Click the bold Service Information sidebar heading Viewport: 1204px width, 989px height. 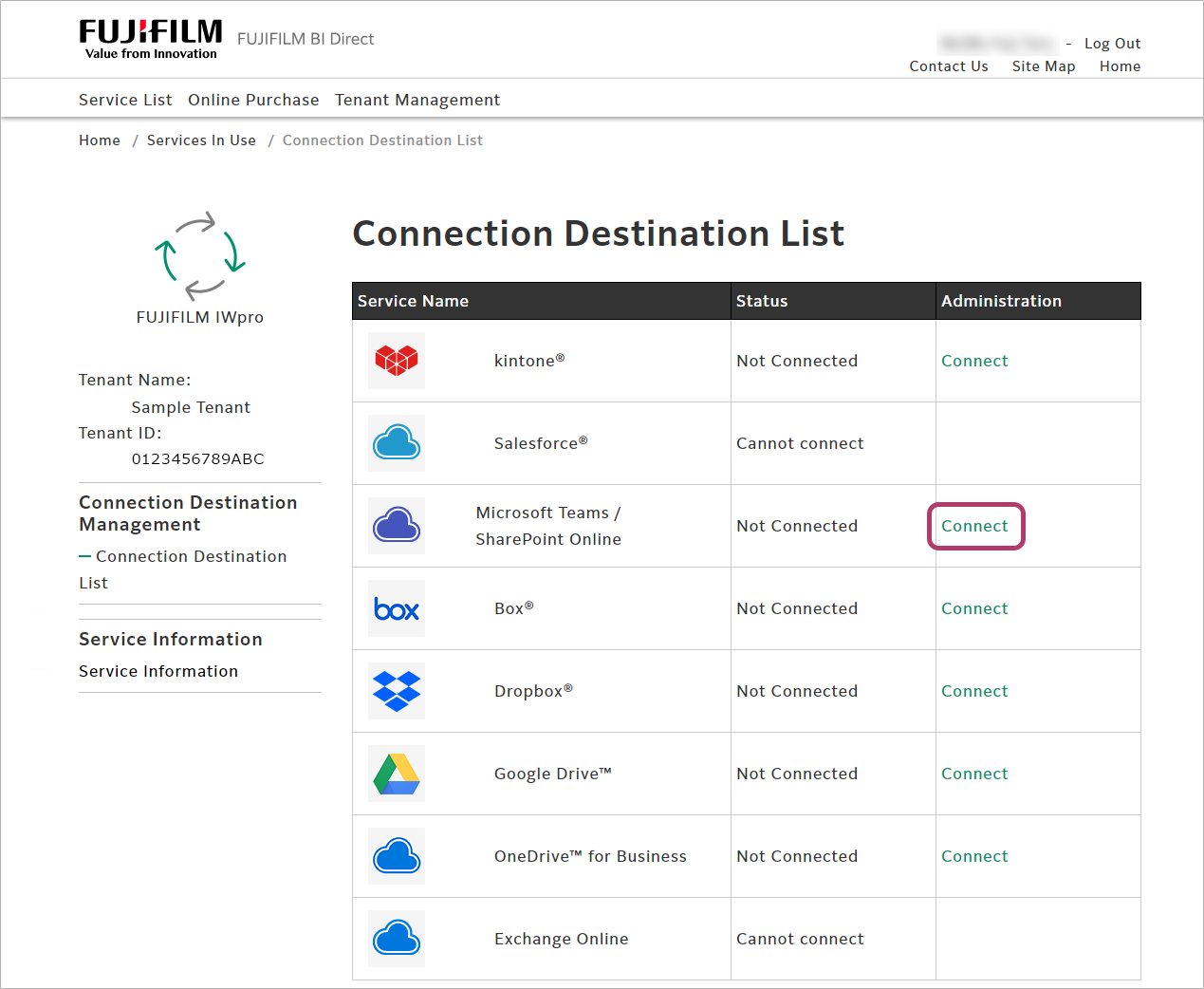171,639
